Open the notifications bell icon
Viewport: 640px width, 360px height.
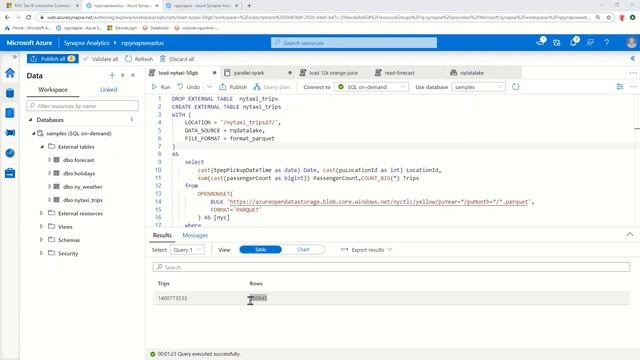tap(573, 42)
